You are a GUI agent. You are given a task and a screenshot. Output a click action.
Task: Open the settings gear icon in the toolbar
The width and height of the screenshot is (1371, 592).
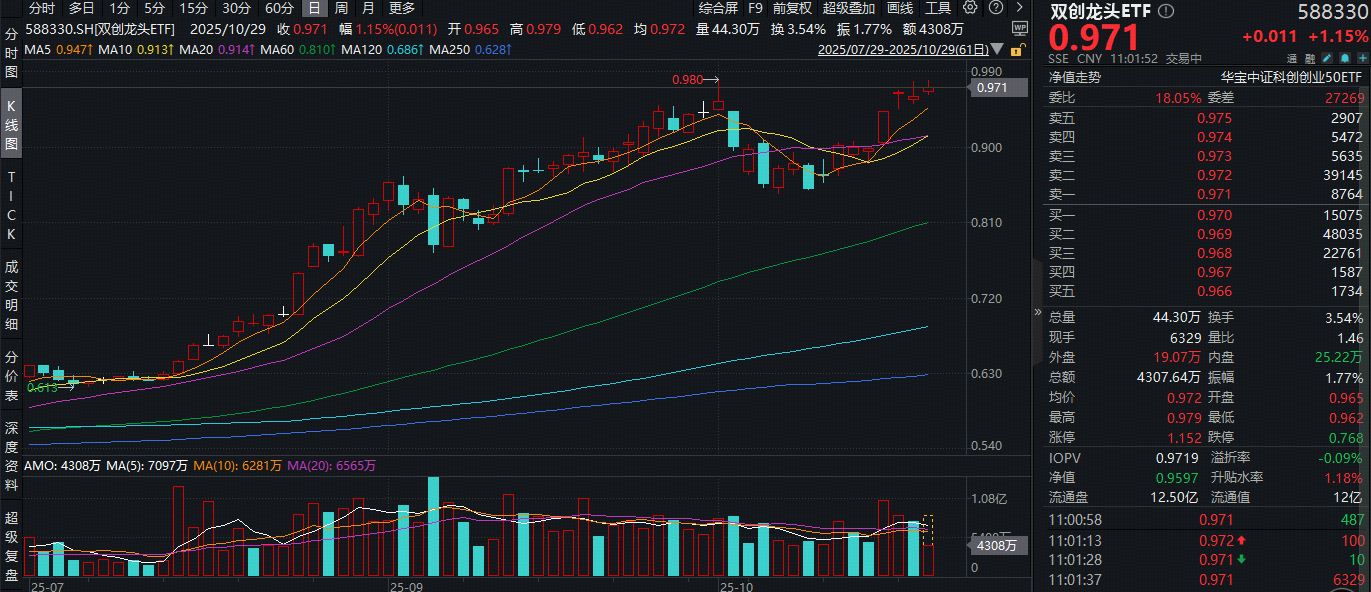pyautogui.click(x=969, y=8)
